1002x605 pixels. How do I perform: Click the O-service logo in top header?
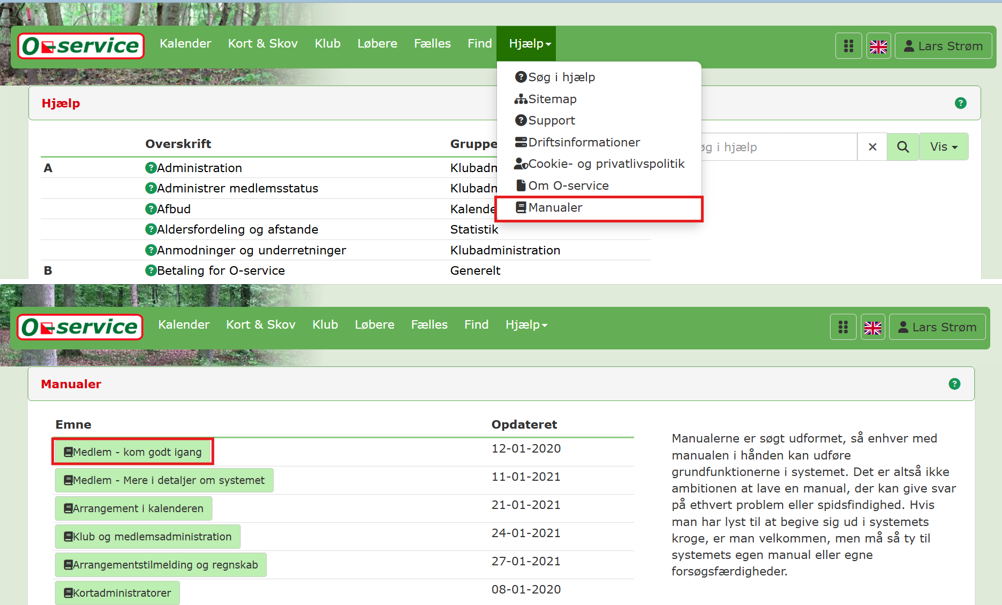click(x=81, y=46)
